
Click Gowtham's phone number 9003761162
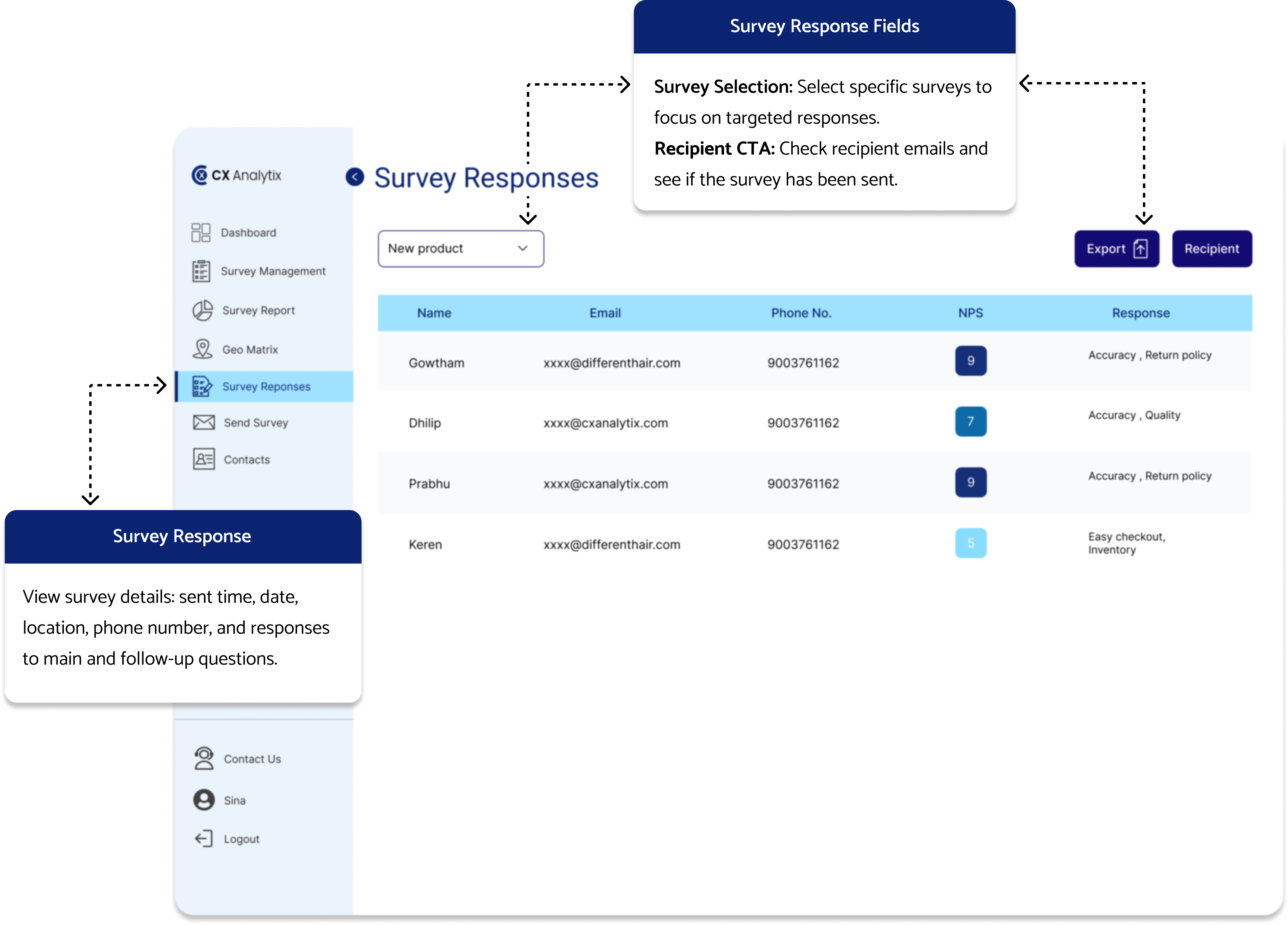coord(803,363)
